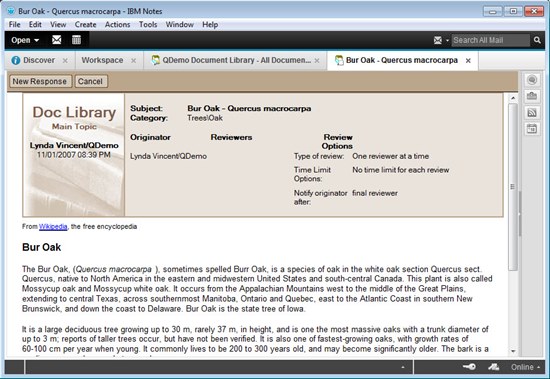Click the search magnifier icon
550x379 pixels.
(537, 40)
